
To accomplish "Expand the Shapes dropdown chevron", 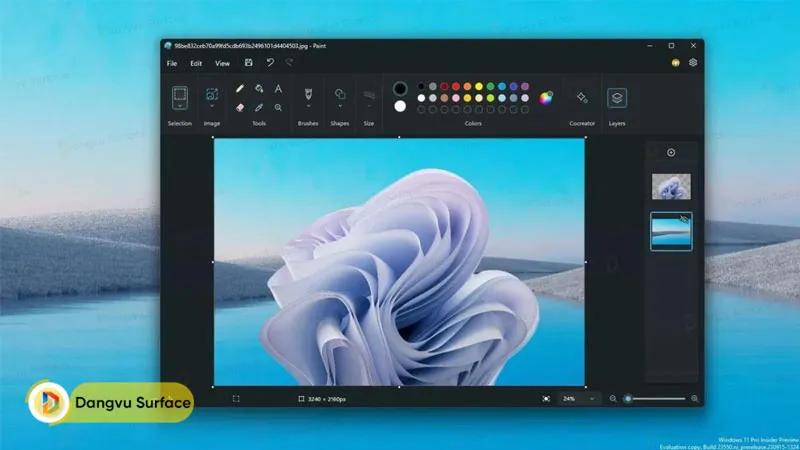I will [x=340, y=106].
